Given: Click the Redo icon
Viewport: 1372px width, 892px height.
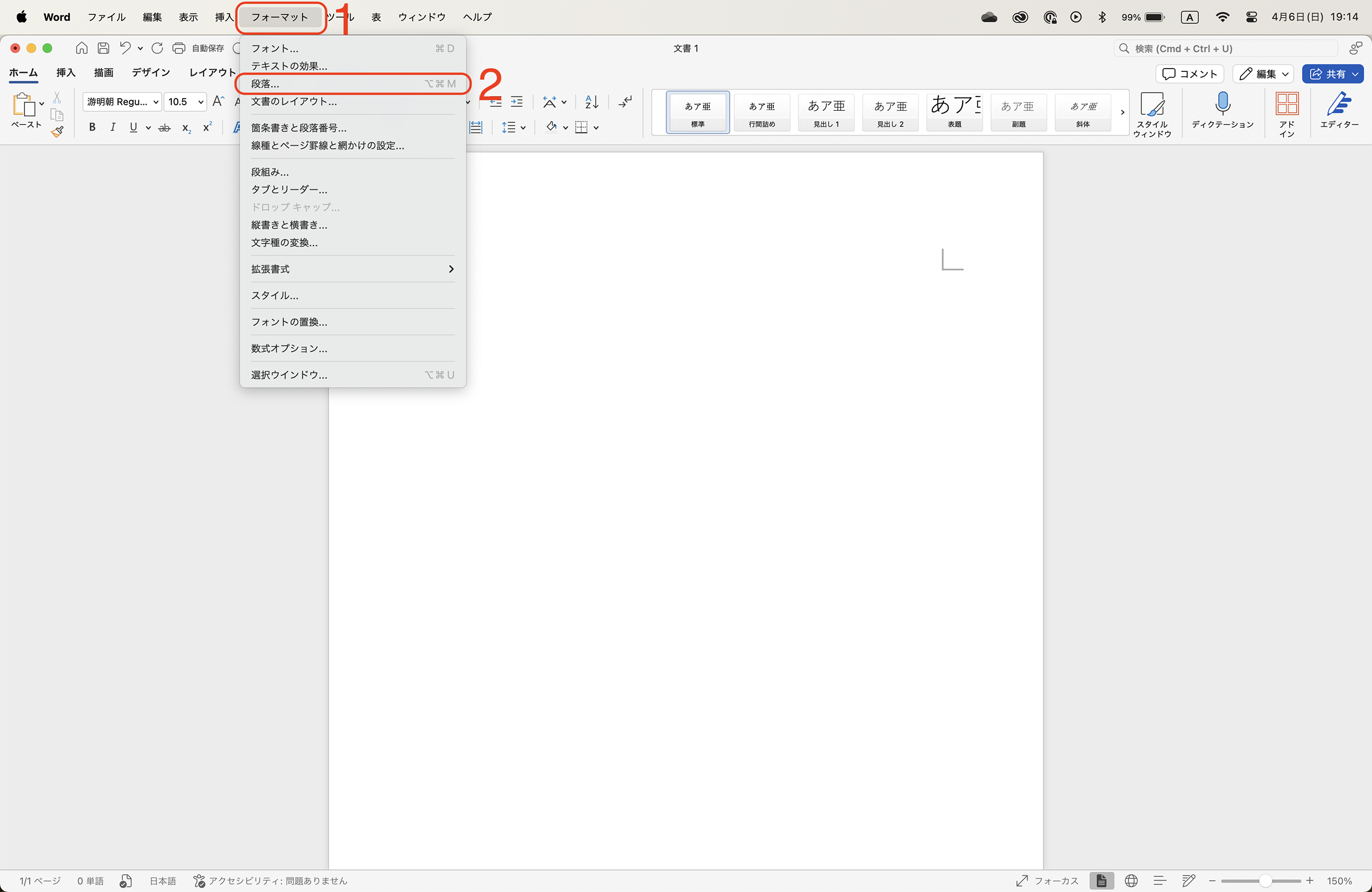Looking at the screenshot, I should pos(157,48).
